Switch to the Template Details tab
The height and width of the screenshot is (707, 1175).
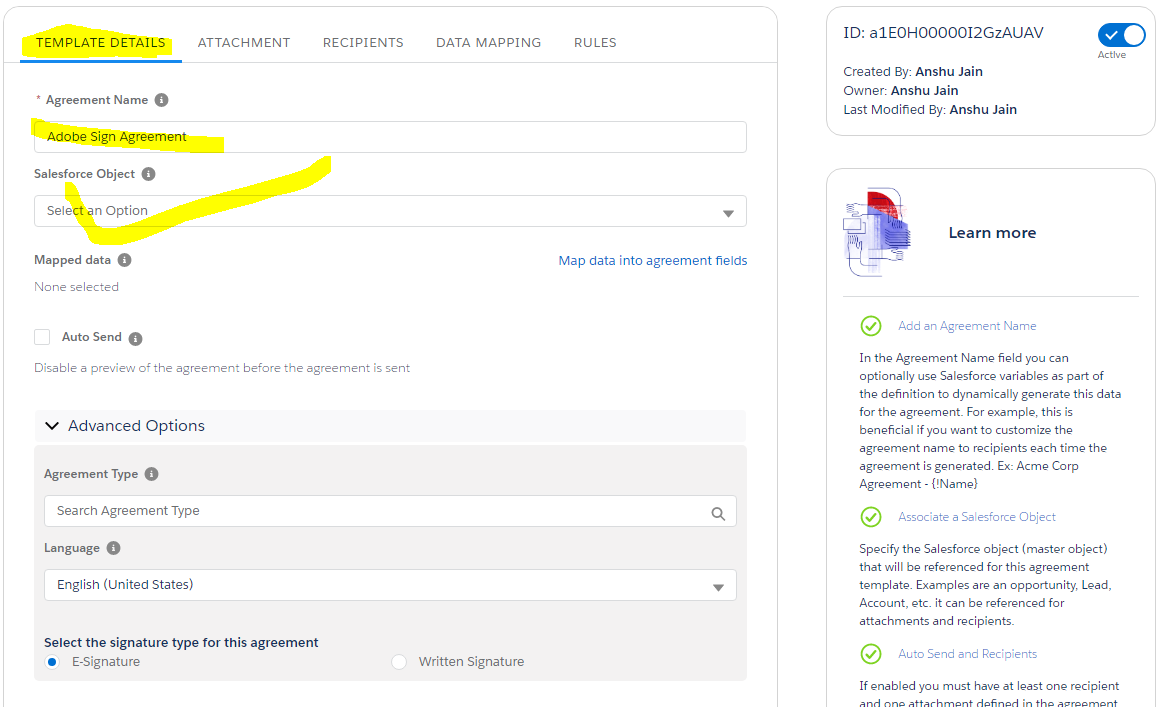pos(100,43)
